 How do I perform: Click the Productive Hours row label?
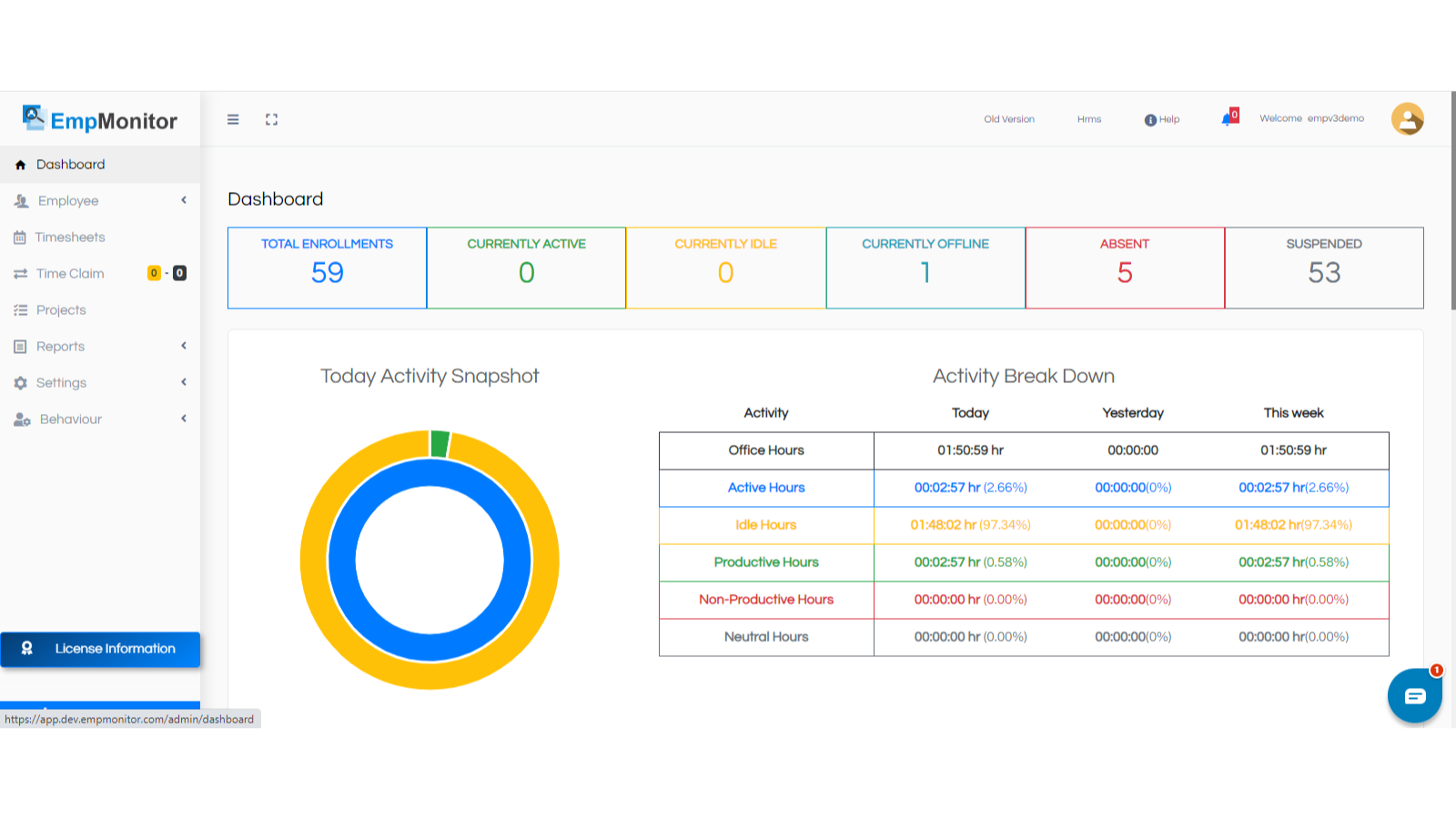(x=766, y=562)
